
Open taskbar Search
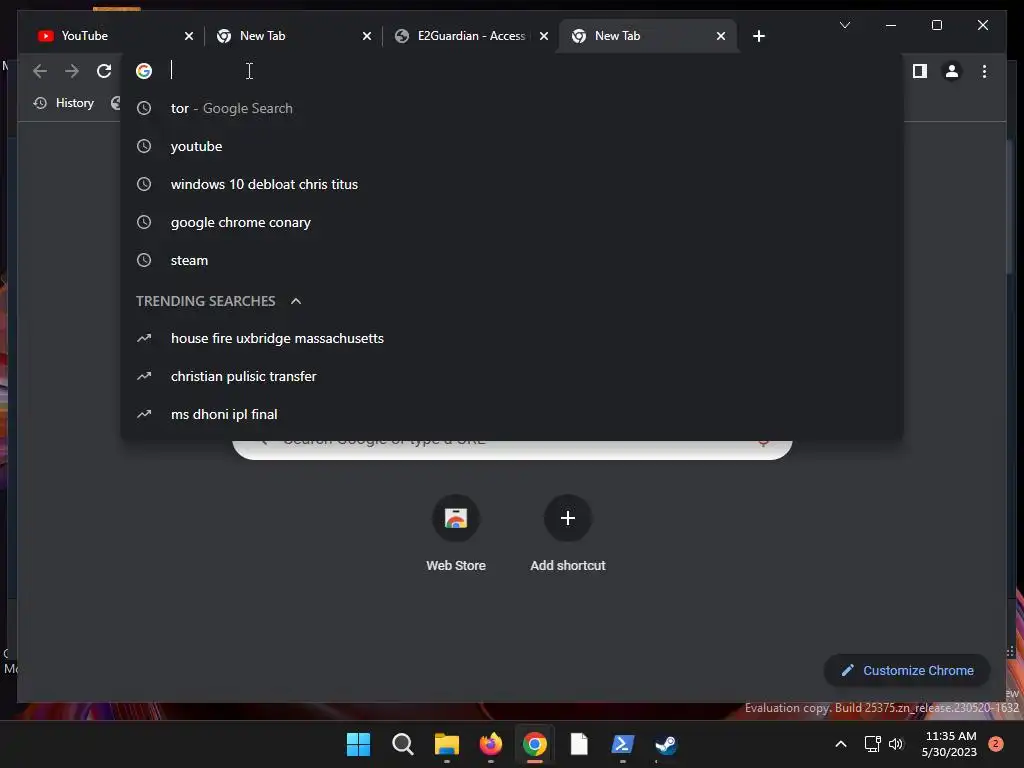pos(402,744)
